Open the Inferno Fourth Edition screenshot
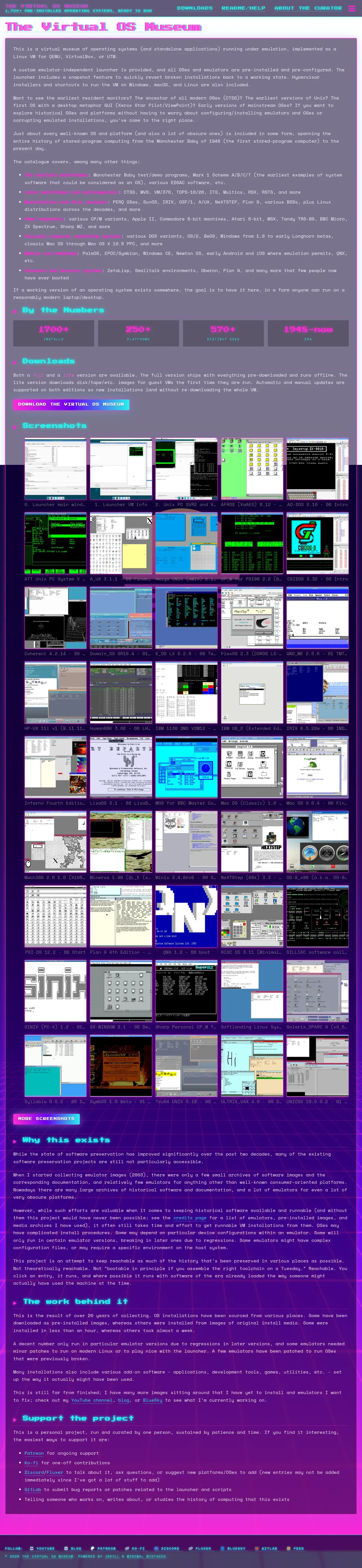This screenshot has width=362, height=1568. (x=55, y=768)
